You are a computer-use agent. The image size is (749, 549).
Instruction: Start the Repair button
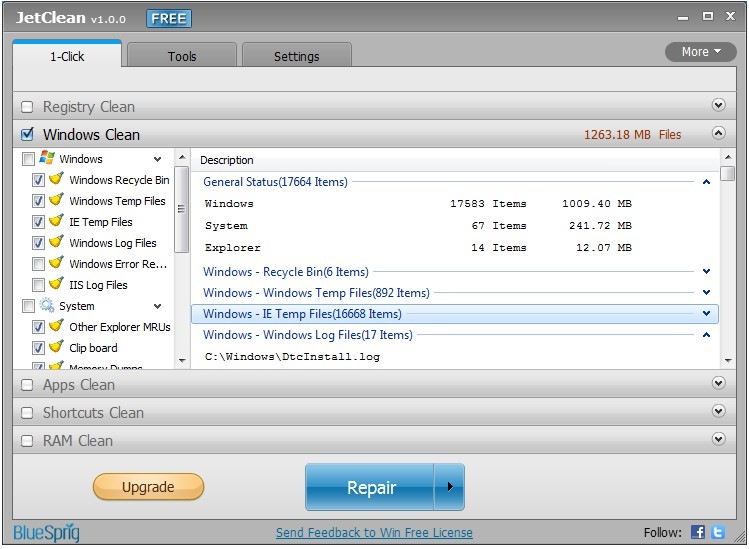370,487
